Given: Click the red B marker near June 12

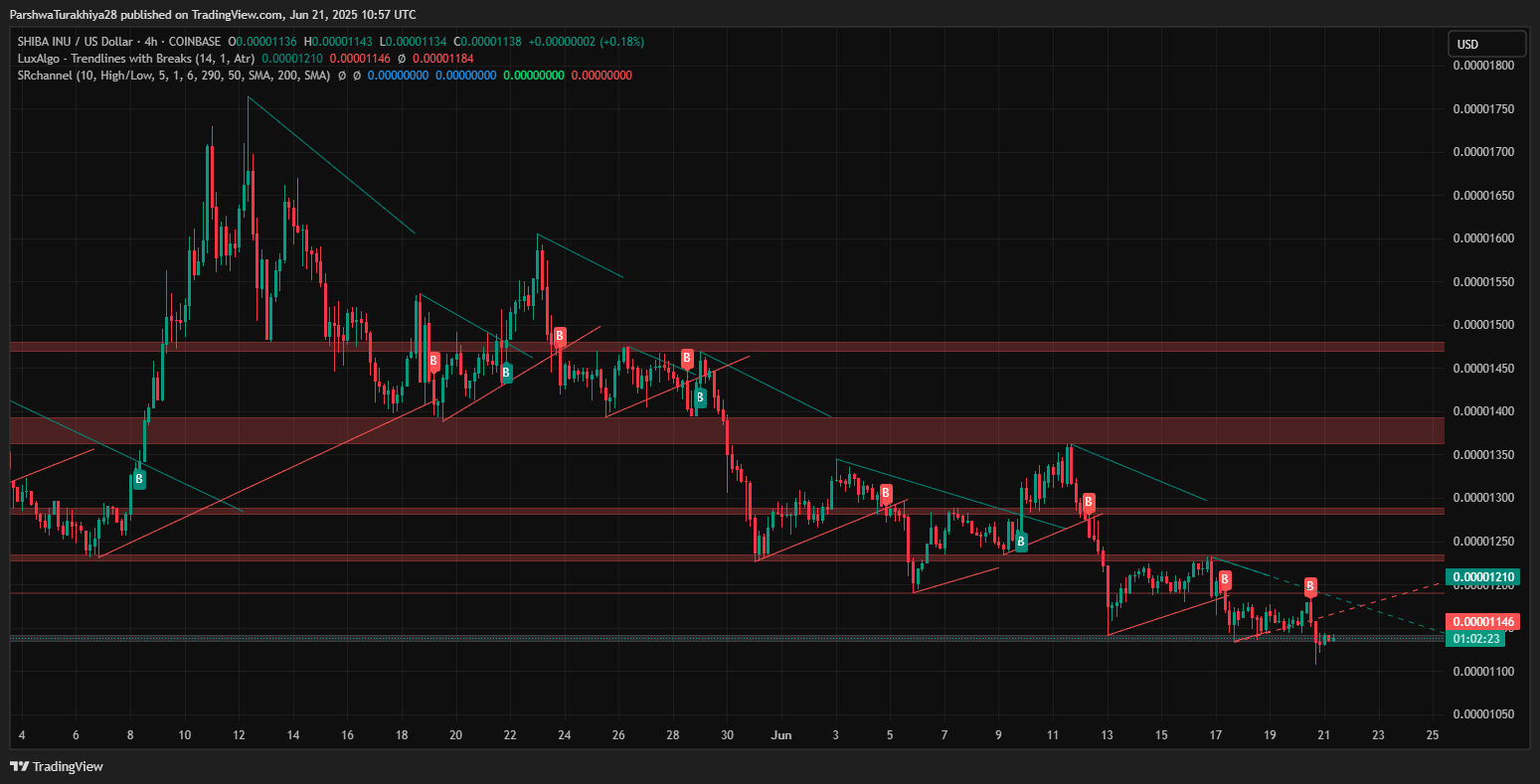Looking at the screenshot, I should point(1089,501).
